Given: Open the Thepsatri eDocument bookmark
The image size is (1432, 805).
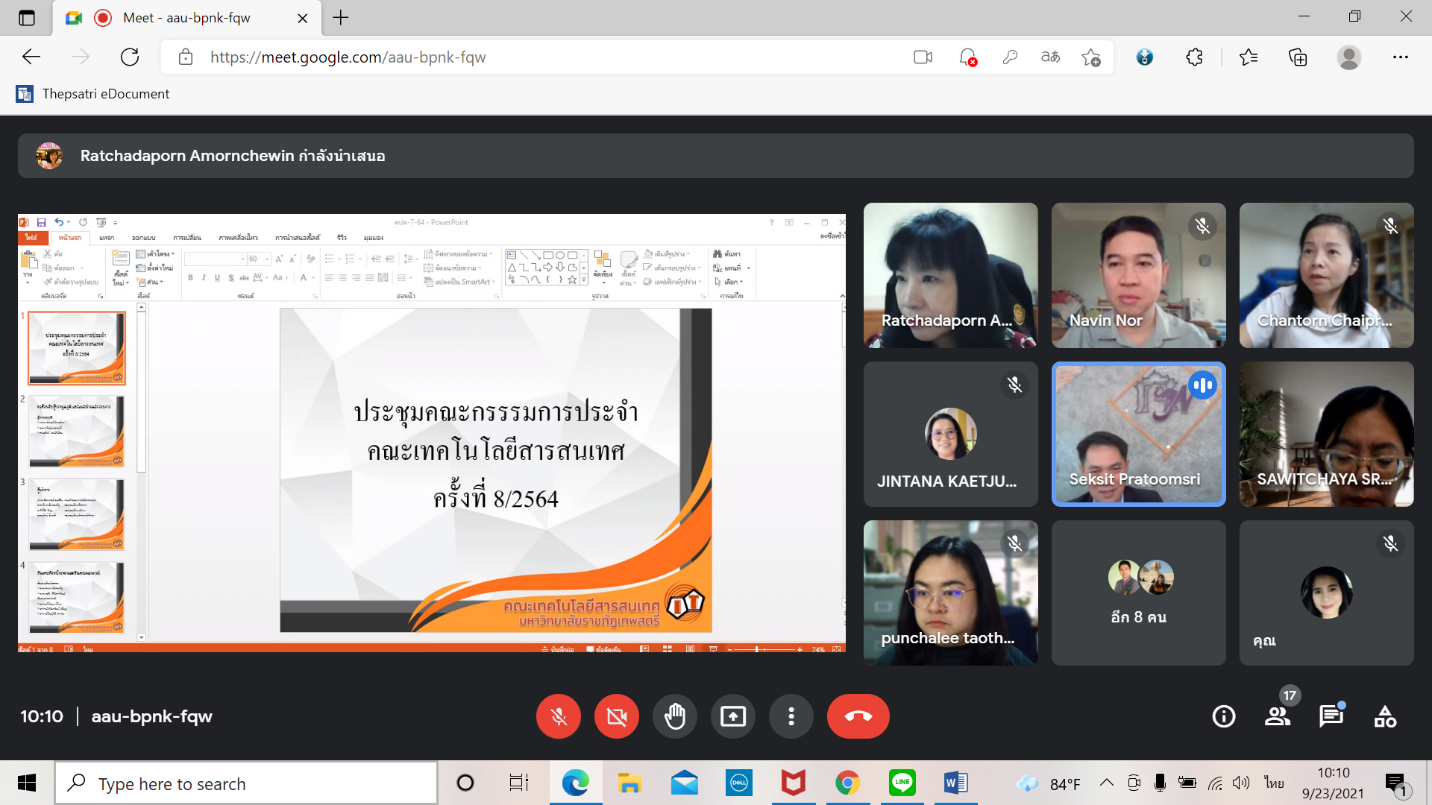Looking at the screenshot, I should coord(93,94).
